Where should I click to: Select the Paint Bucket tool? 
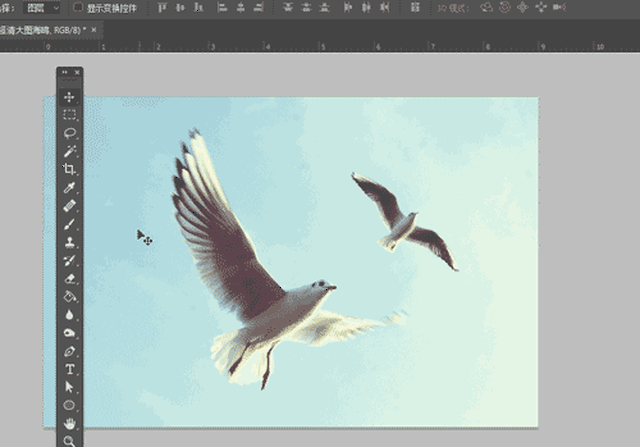coord(69,296)
